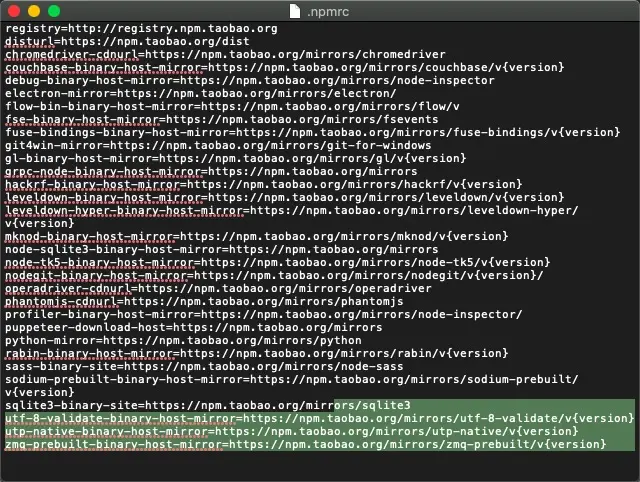640x482 pixels.
Task: Click the operadriver-cdnurl line
Action: (x=218, y=289)
